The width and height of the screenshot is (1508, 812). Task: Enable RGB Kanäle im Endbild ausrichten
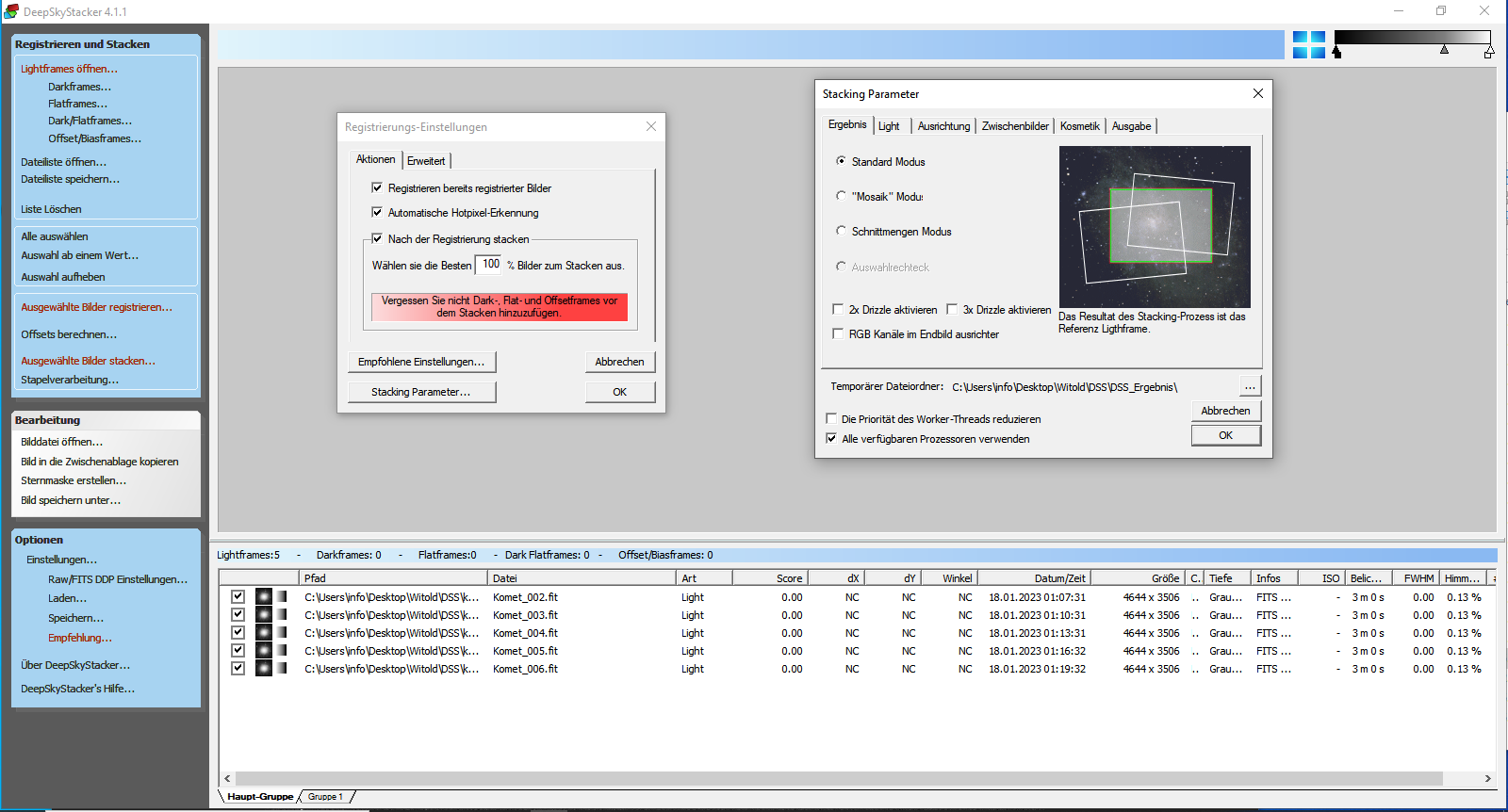[x=838, y=333]
